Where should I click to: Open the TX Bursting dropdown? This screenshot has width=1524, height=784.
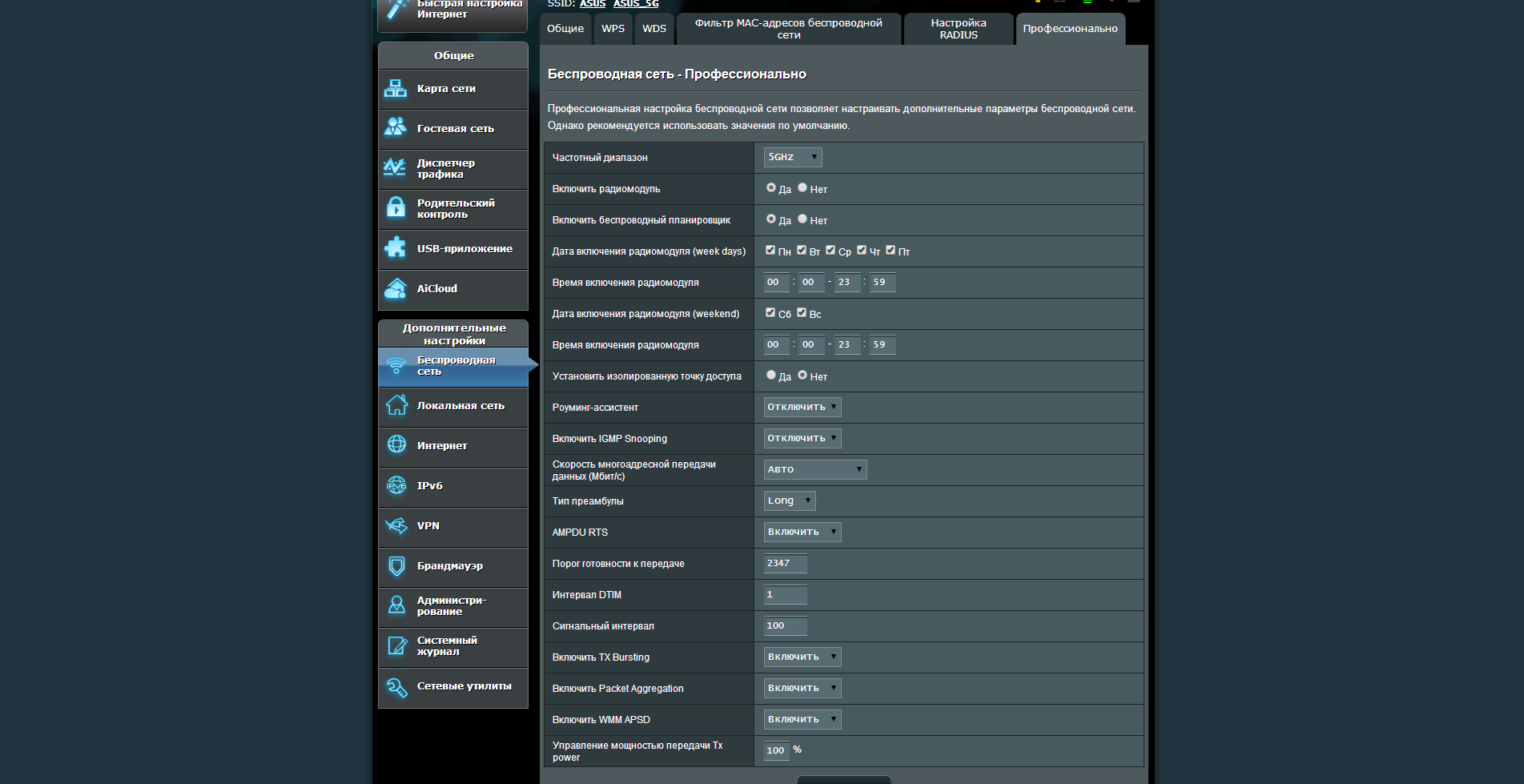point(802,657)
